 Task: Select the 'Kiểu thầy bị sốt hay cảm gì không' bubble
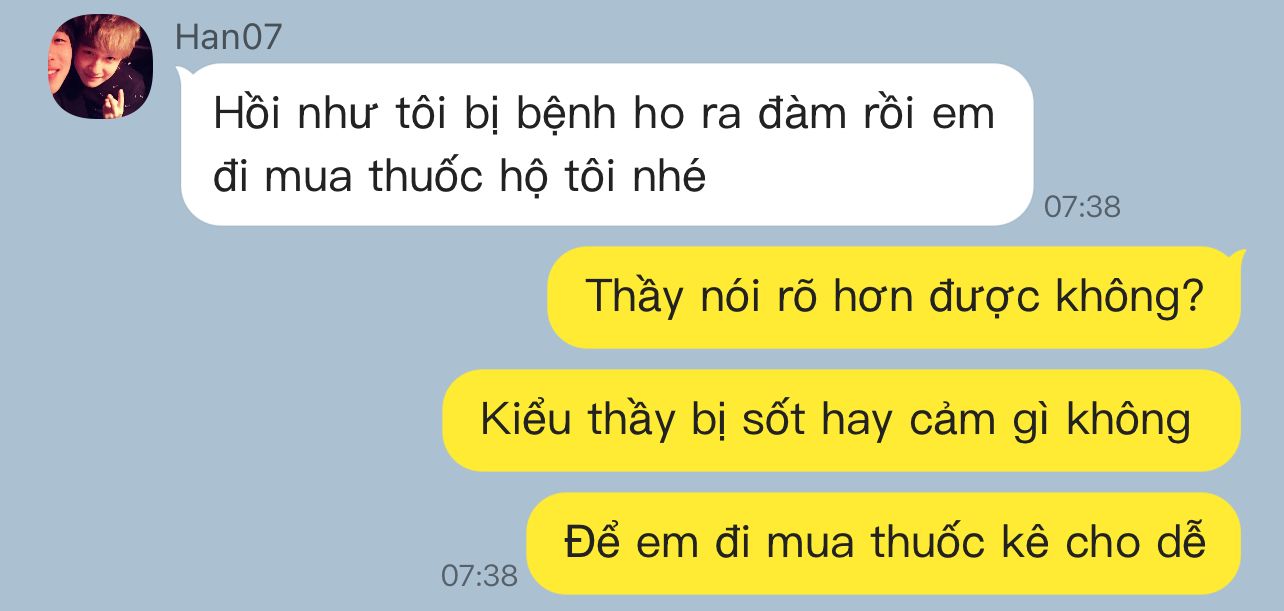tap(841, 420)
